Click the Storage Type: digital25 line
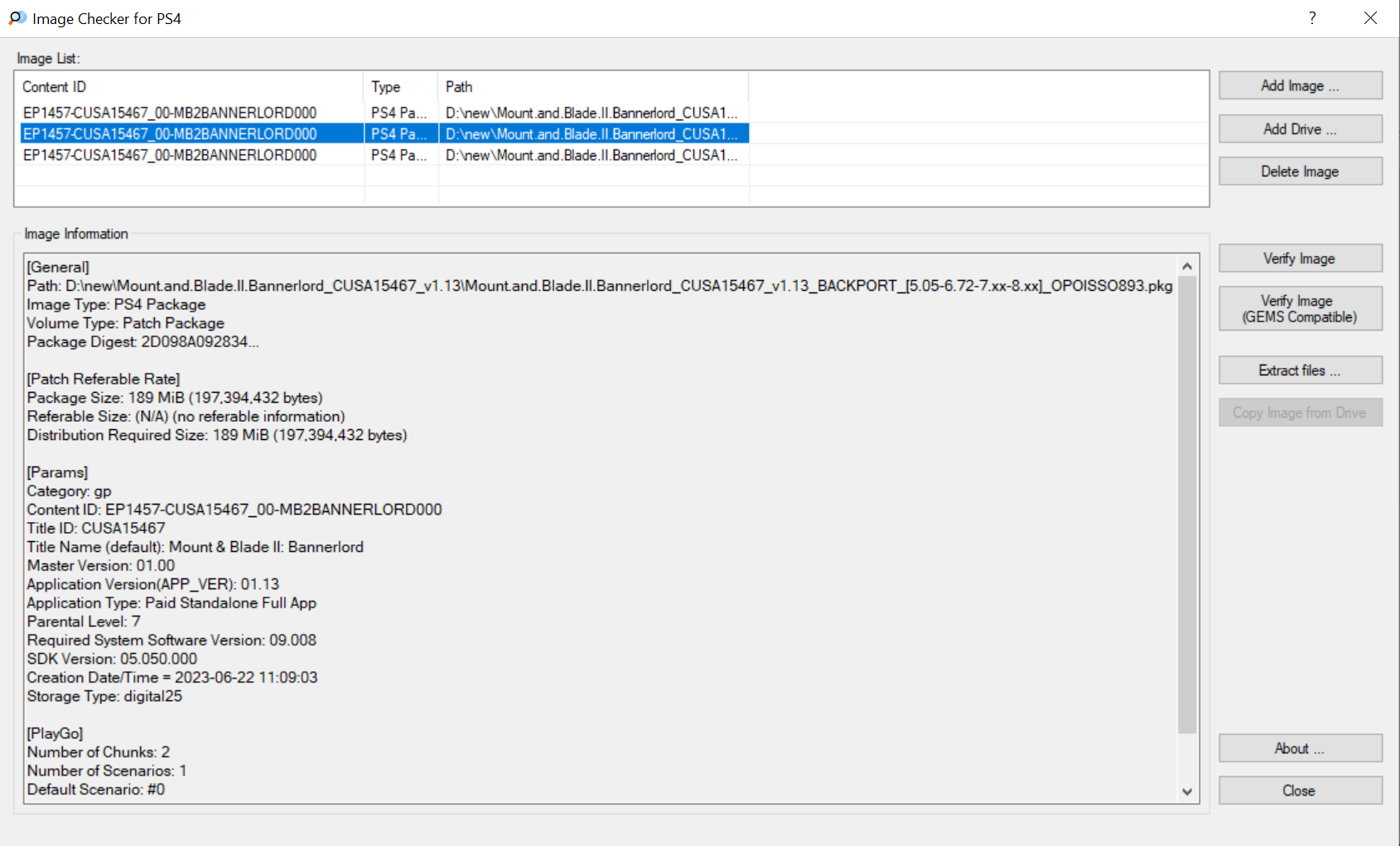 pyautogui.click(x=104, y=696)
